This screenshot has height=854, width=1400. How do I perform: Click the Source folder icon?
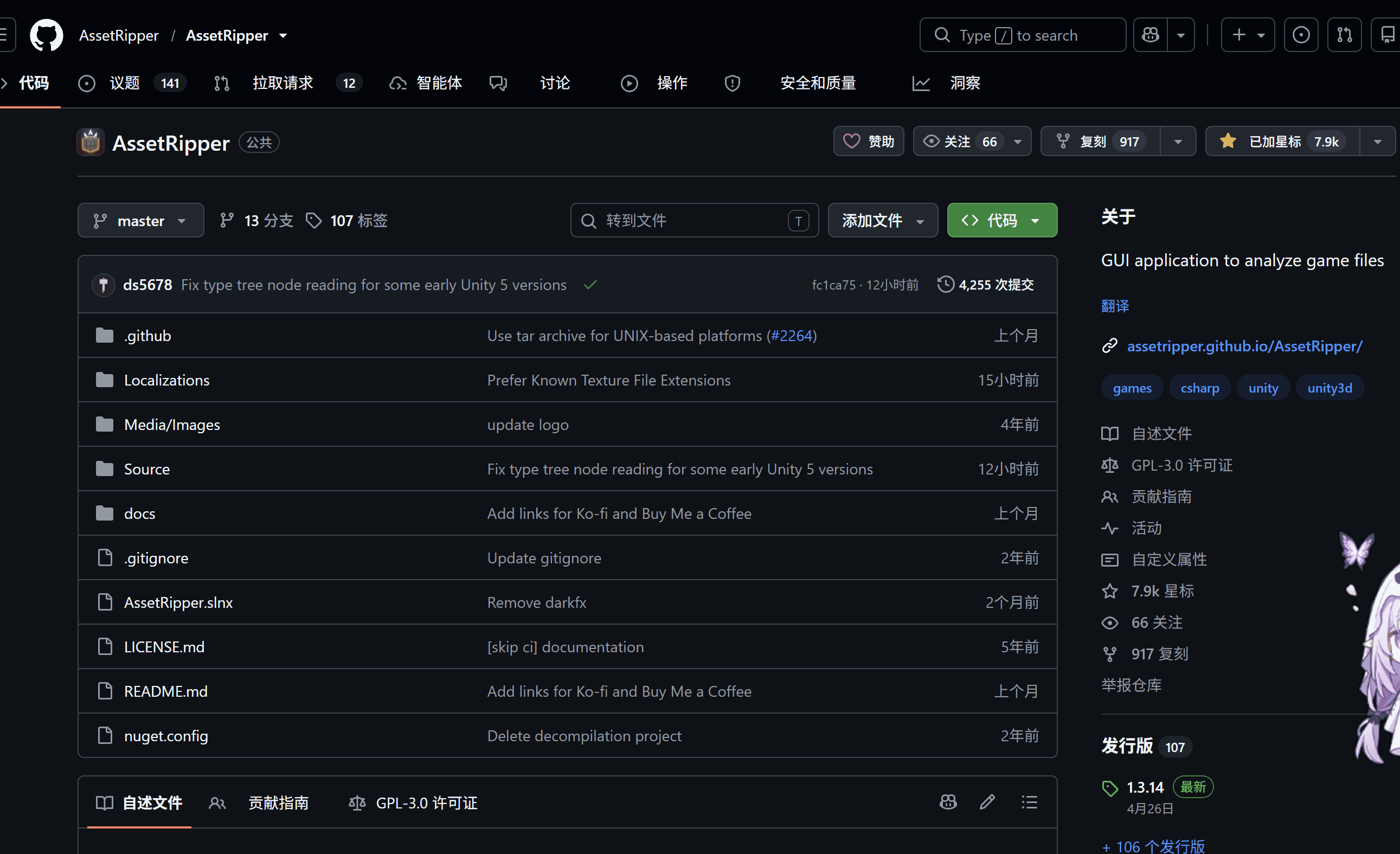pyautogui.click(x=105, y=469)
